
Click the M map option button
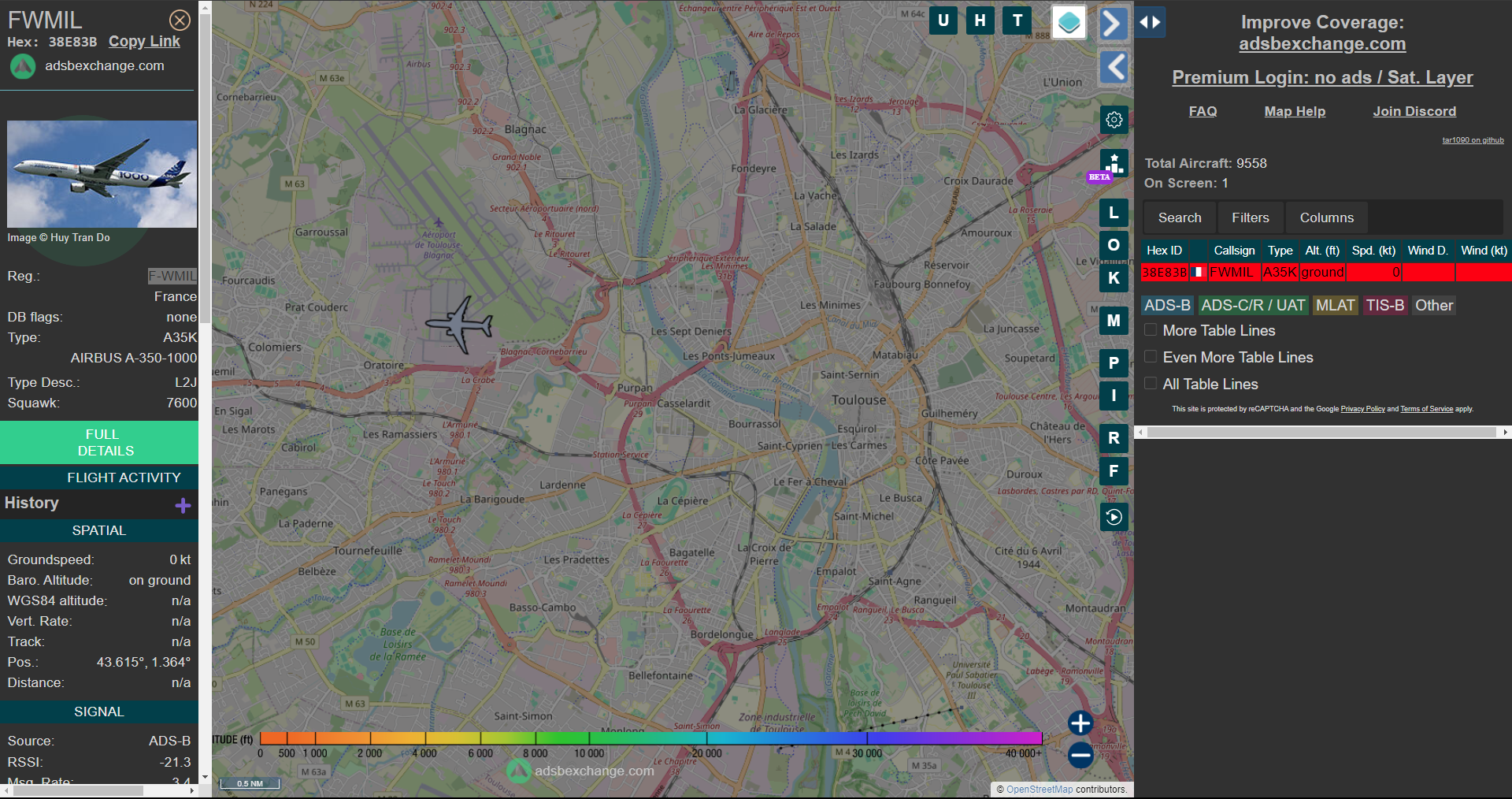(1114, 321)
